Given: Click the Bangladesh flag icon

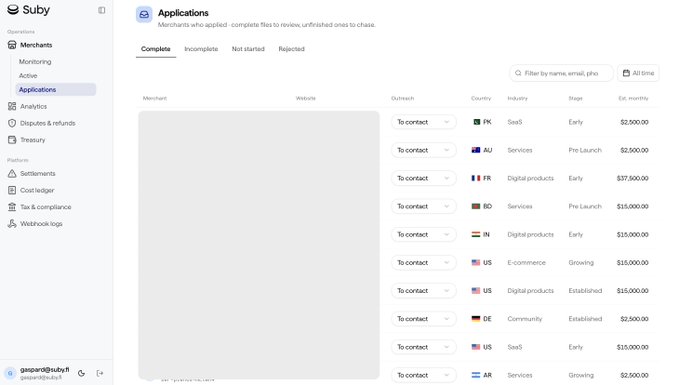Looking at the screenshot, I should pos(476,206).
